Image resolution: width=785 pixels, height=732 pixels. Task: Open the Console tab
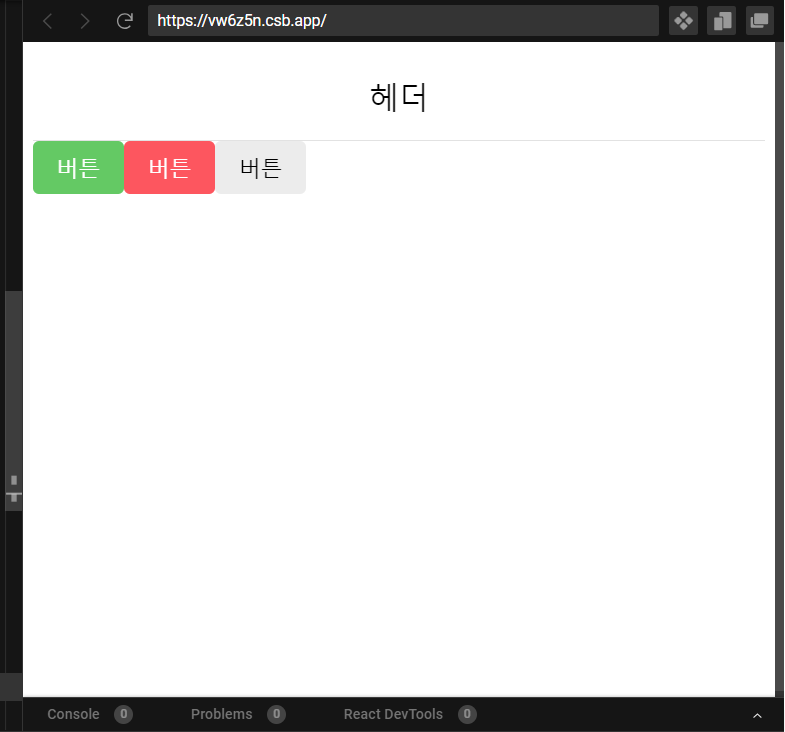tap(73, 714)
